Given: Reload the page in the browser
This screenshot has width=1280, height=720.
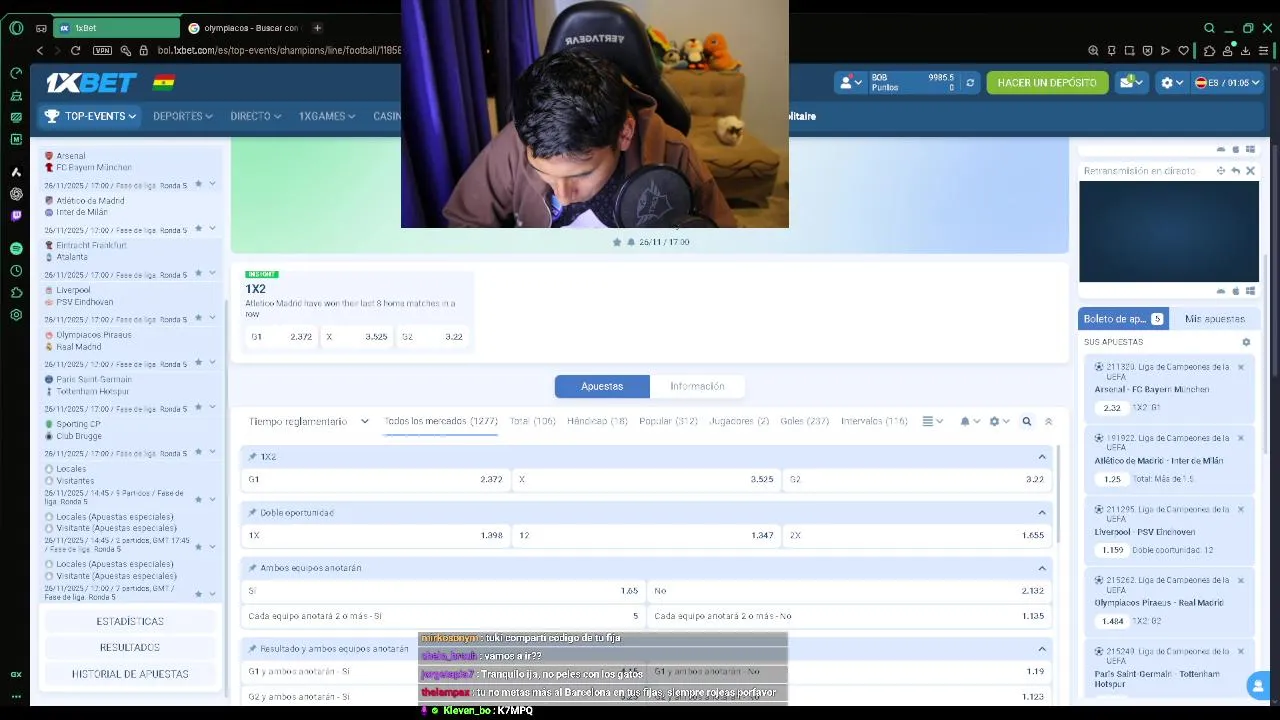Looking at the screenshot, I should (x=75, y=50).
